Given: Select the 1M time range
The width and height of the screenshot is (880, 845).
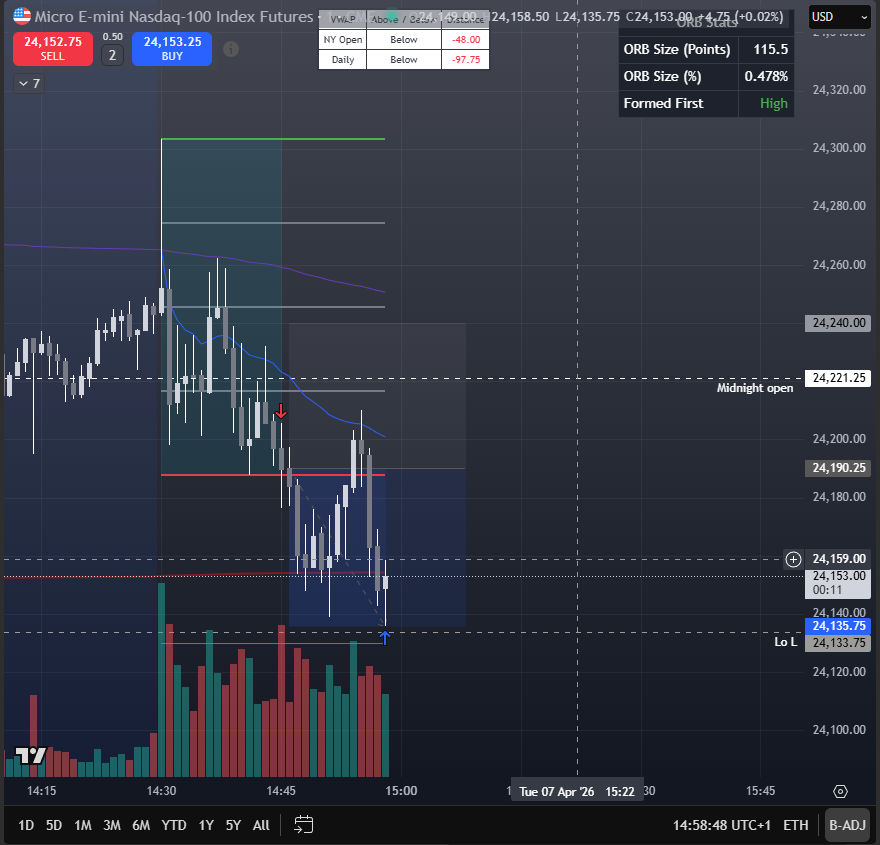Looking at the screenshot, I should [82, 825].
